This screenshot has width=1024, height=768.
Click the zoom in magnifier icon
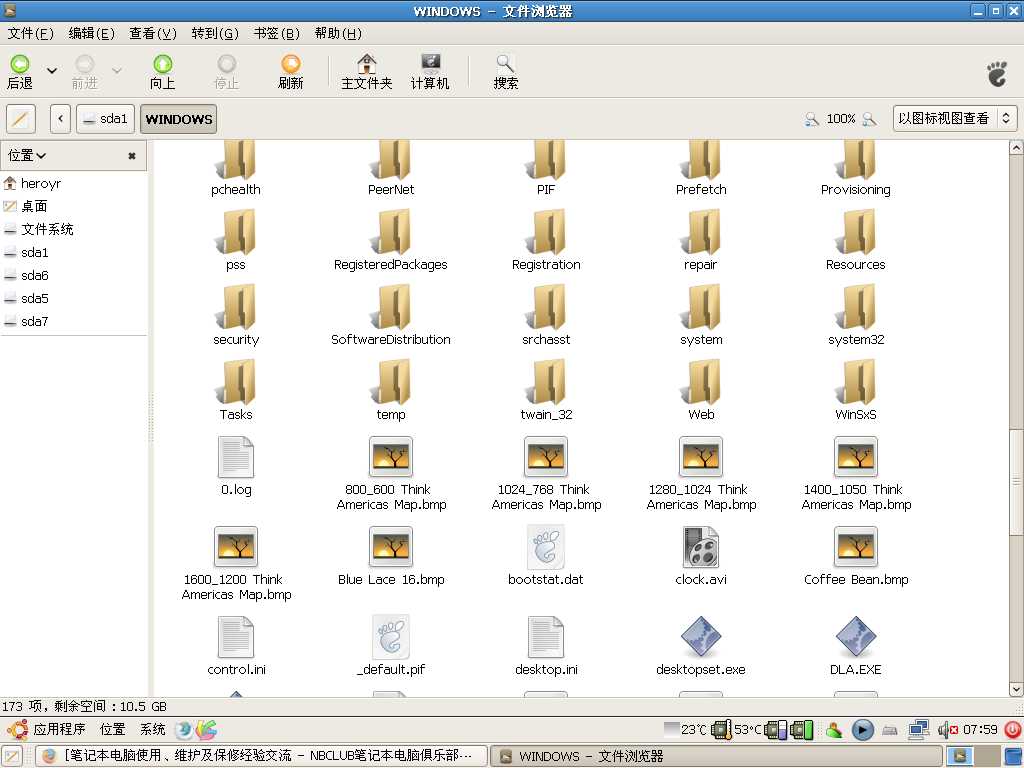pyautogui.click(x=869, y=119)
